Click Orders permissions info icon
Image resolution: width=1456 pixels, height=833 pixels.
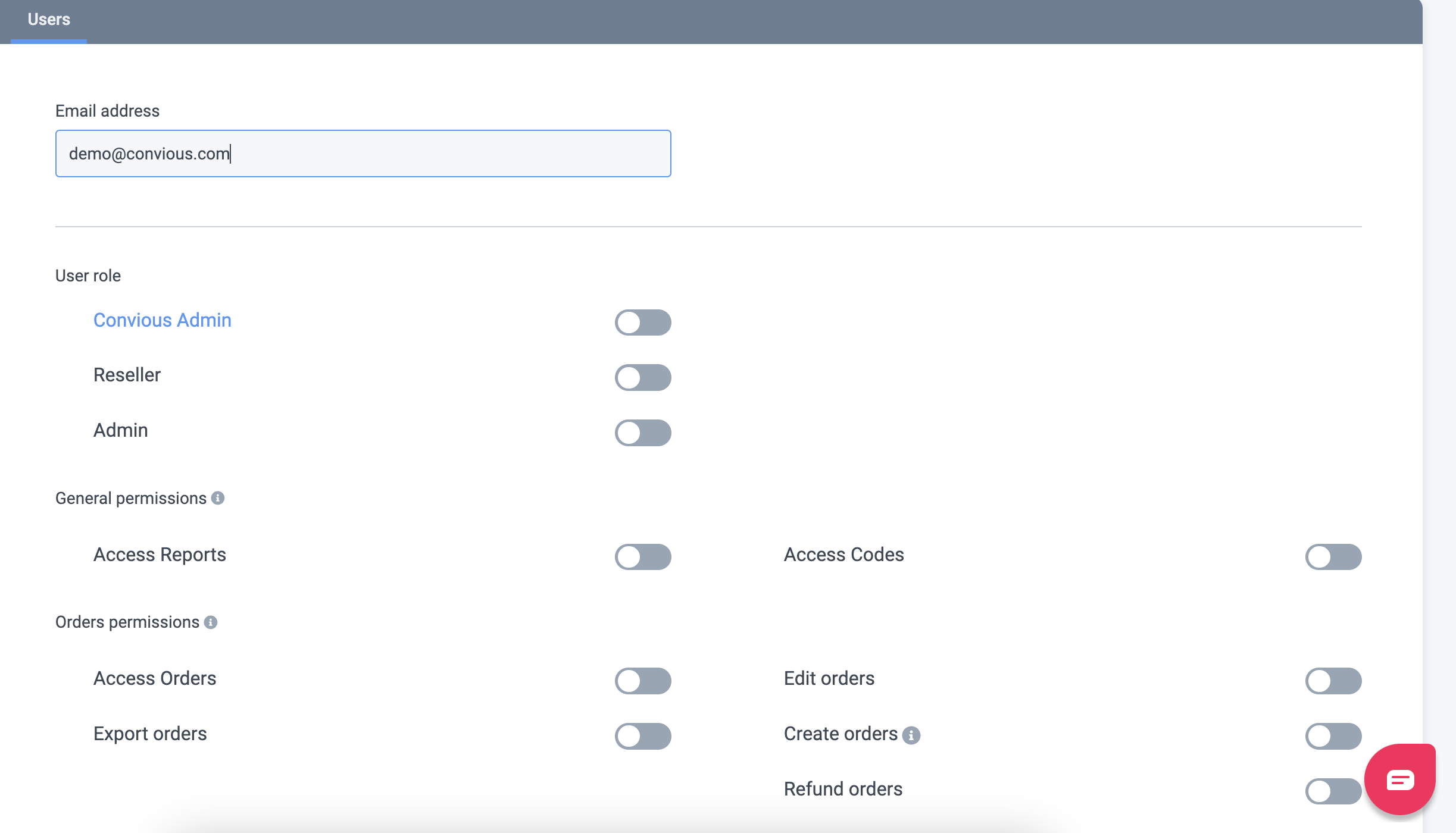pyautogui.click(x=211, y=622)
